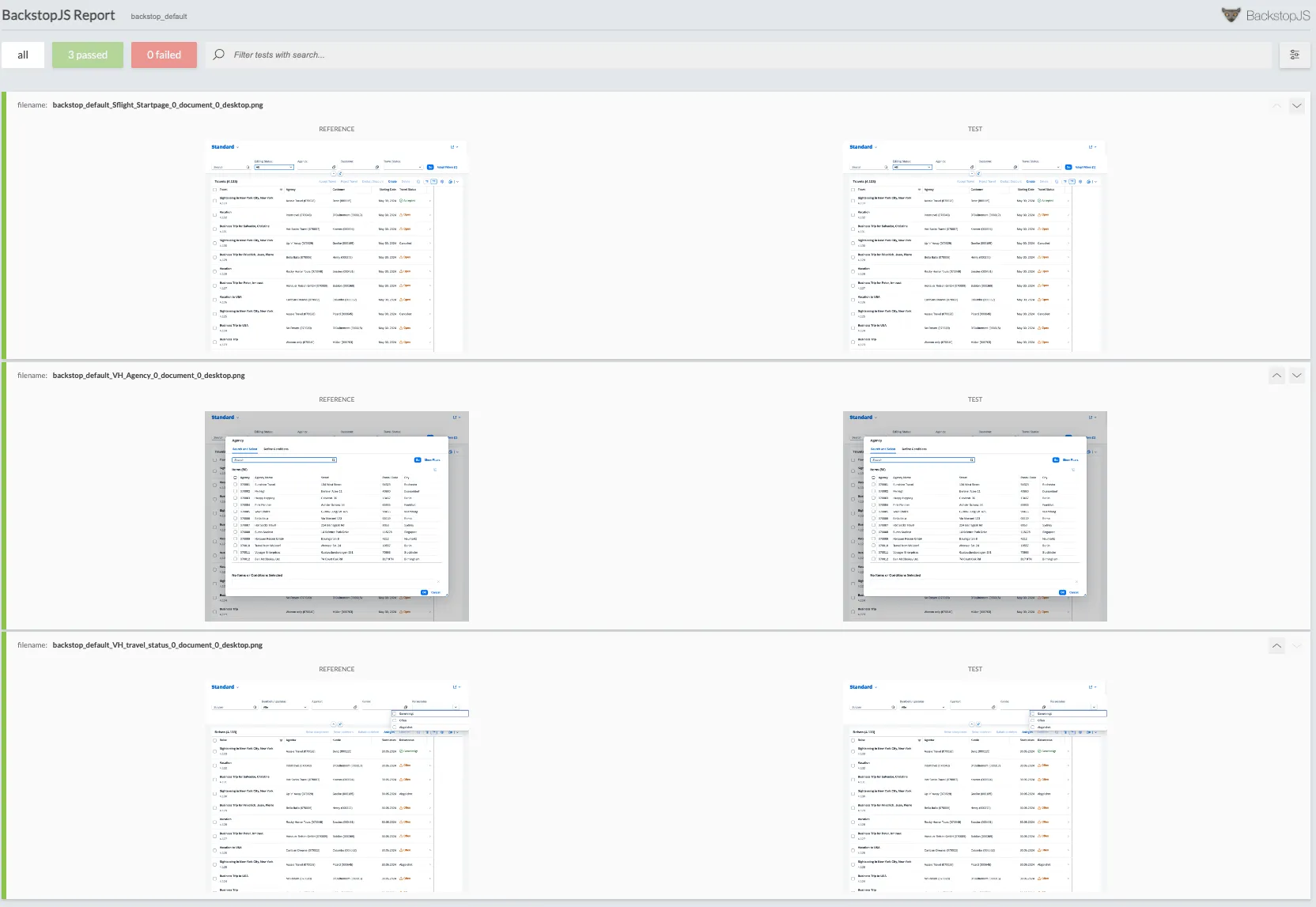Image resolution: width=1316 pixels, height=907 pixels.
Task: Click the BackstopJS Report page title
Action: 59,15
